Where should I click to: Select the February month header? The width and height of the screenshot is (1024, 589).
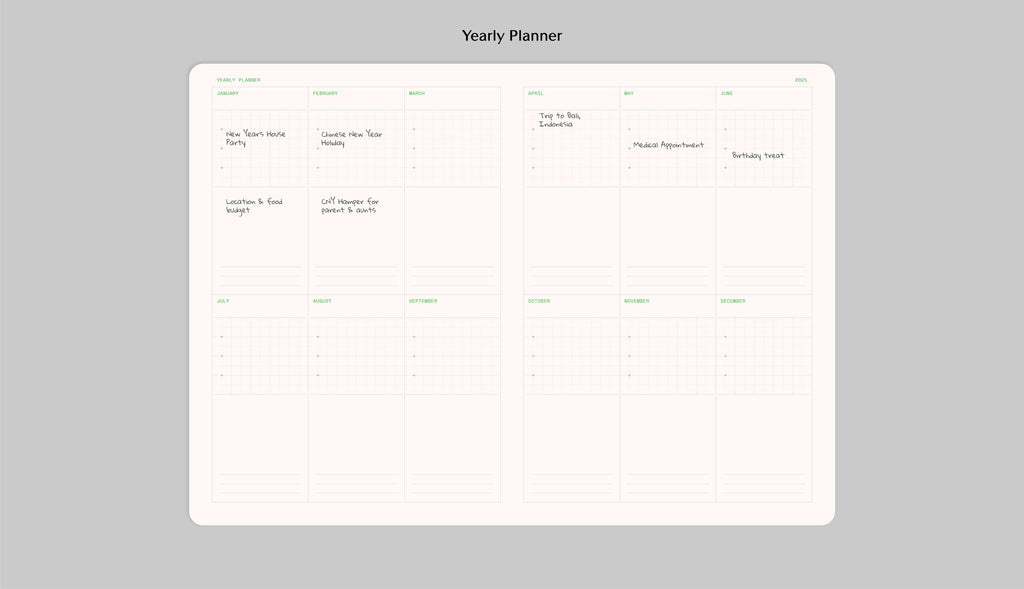tap(325, 93)
